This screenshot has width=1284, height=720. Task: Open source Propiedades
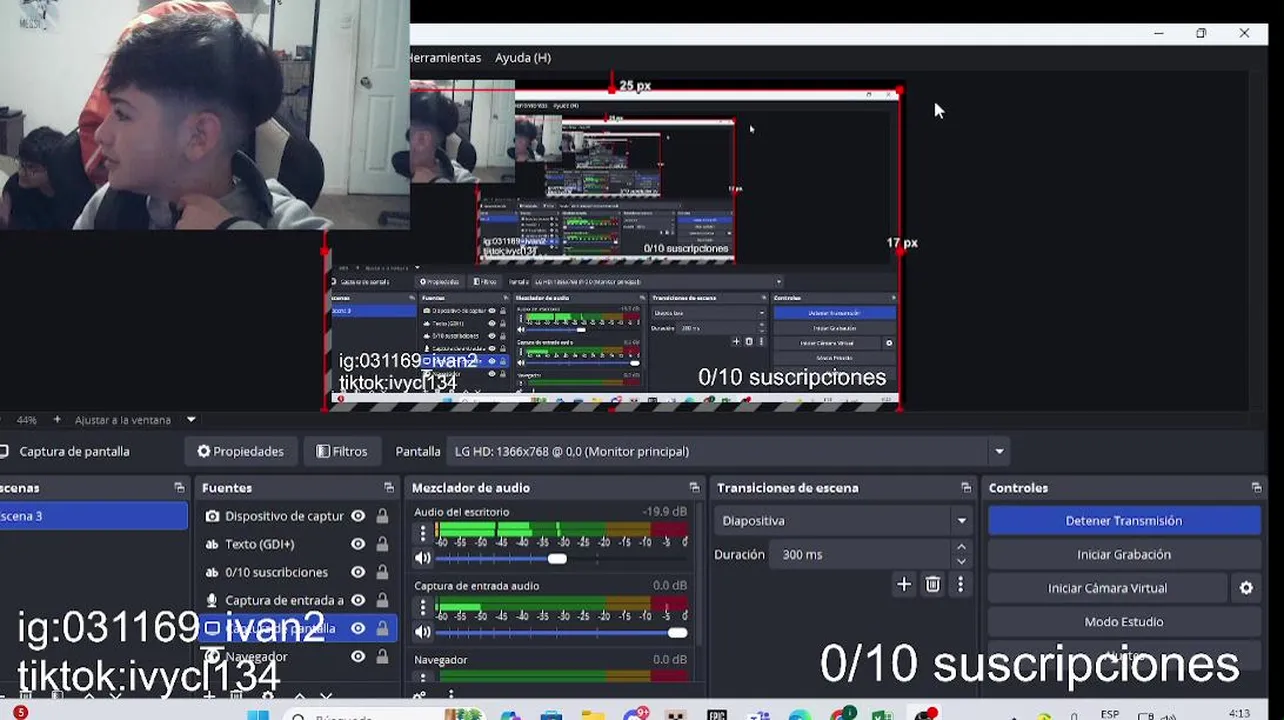tap(240, 451)
